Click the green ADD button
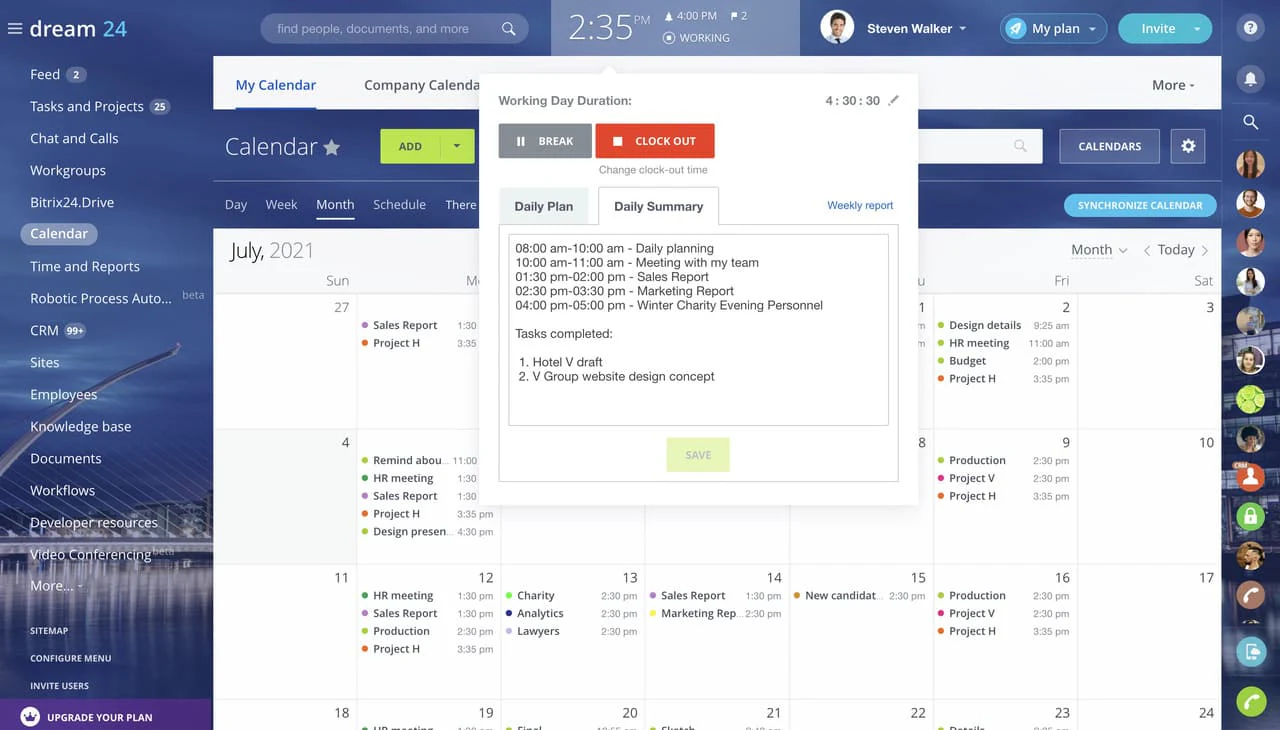The image size is (1280, 730). [x=410, y=146]
